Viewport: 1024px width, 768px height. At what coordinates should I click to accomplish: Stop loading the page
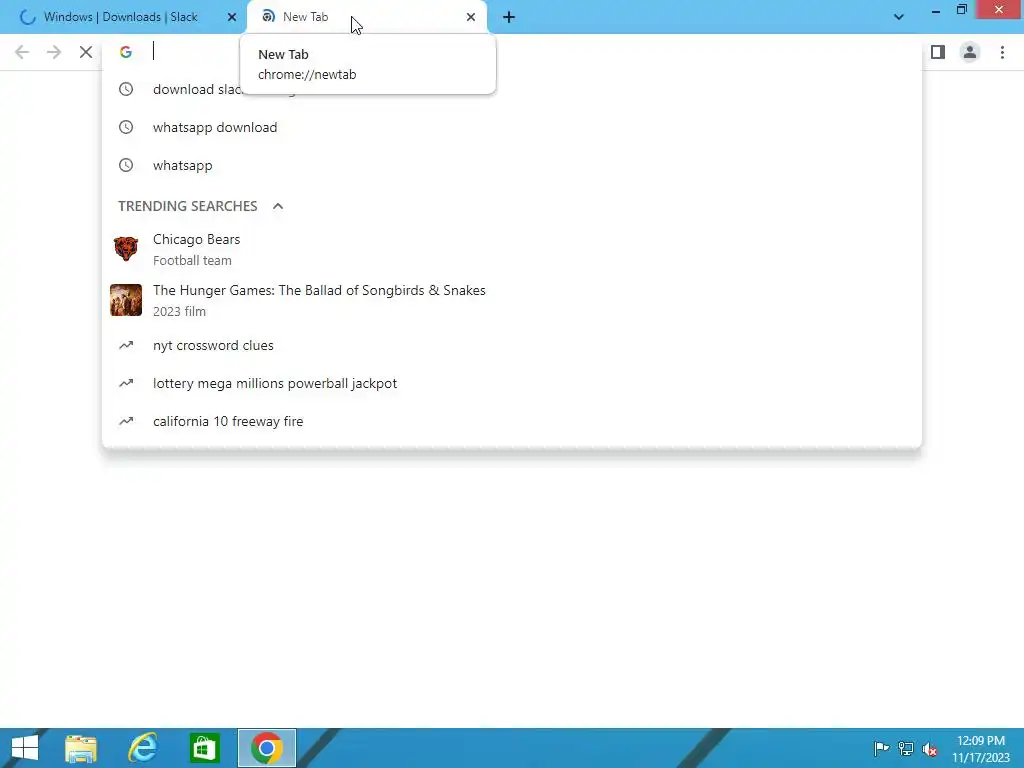[86, 52]
